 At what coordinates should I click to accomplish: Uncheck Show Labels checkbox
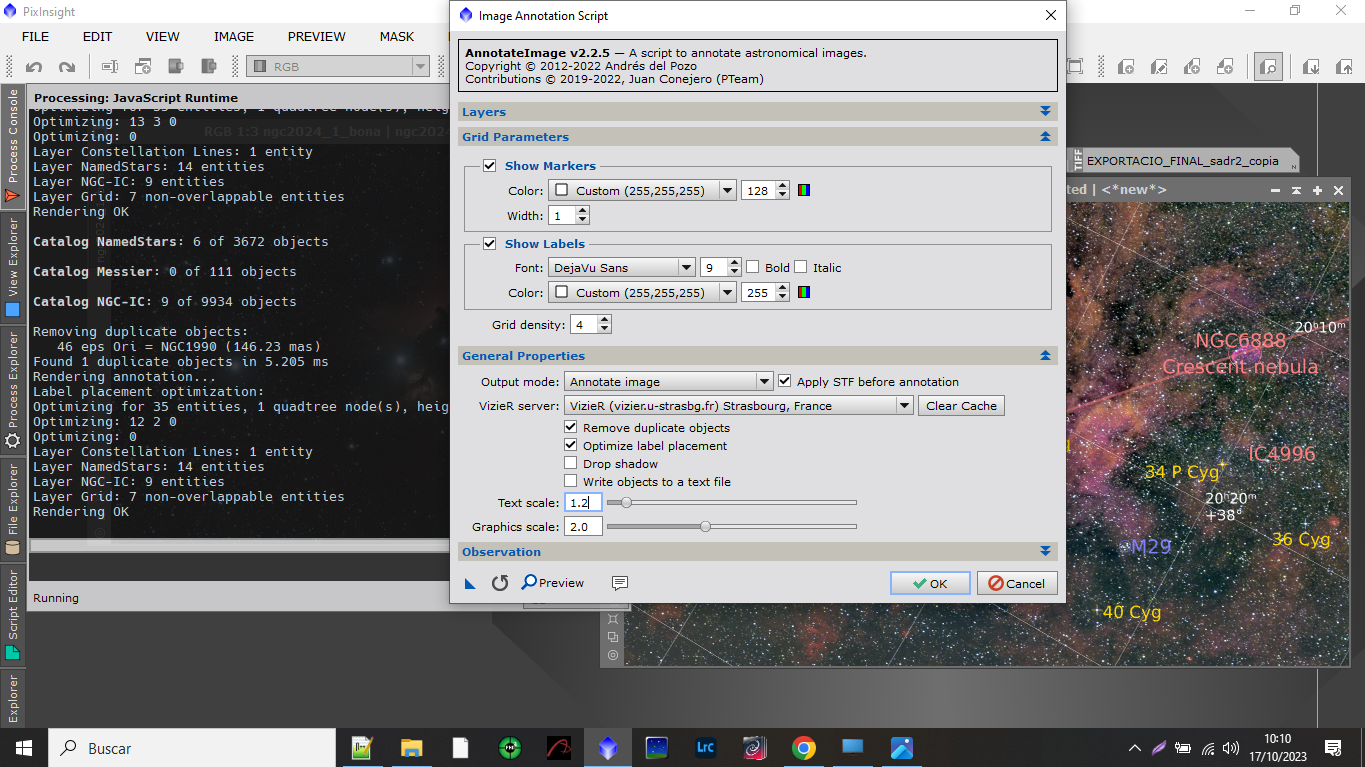490,244
